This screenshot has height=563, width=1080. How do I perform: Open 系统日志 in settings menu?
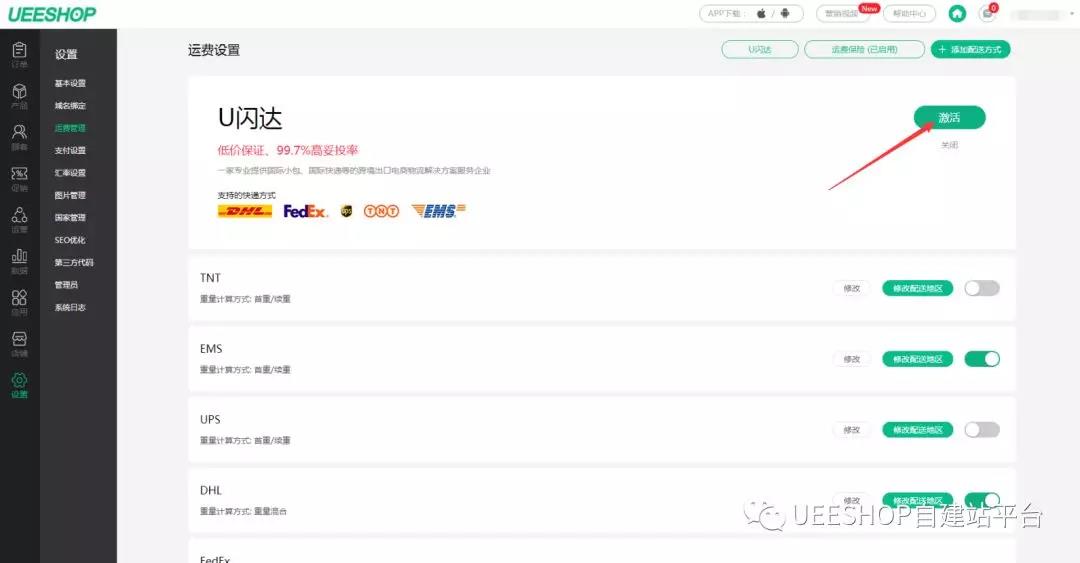tap(70, 307)
